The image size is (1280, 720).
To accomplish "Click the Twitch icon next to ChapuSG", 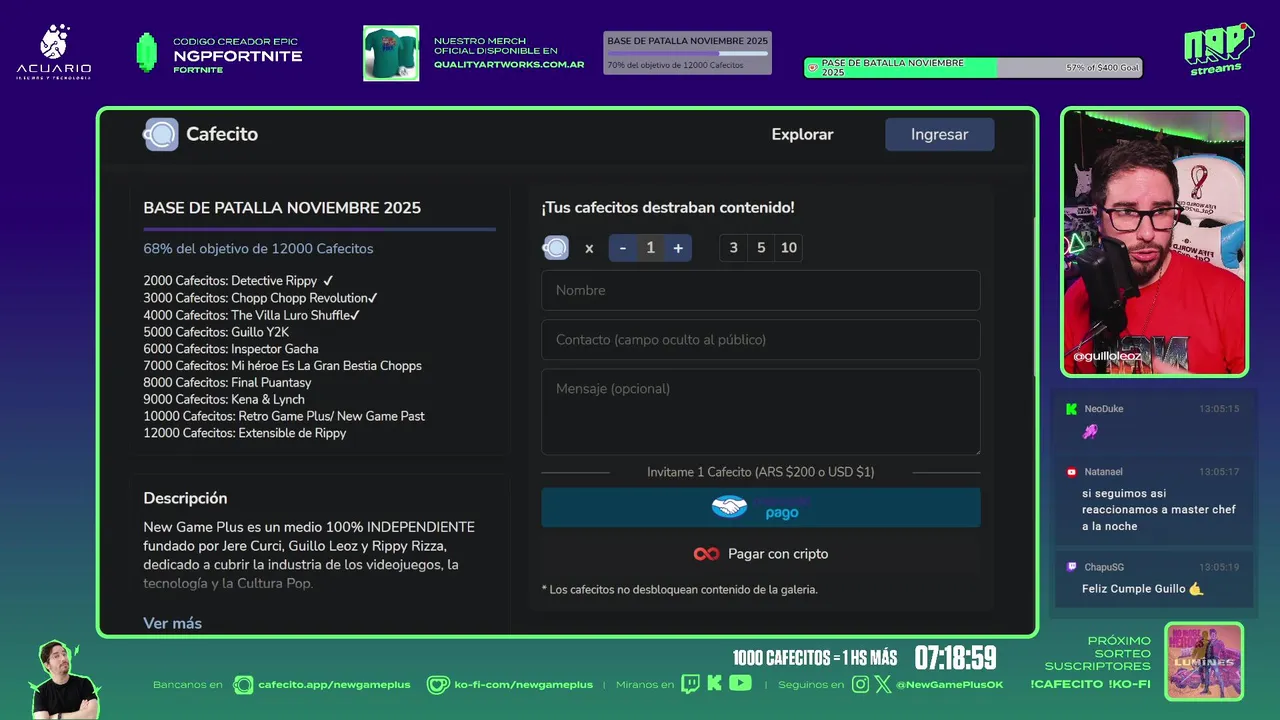I will [x=1071, y=567].
